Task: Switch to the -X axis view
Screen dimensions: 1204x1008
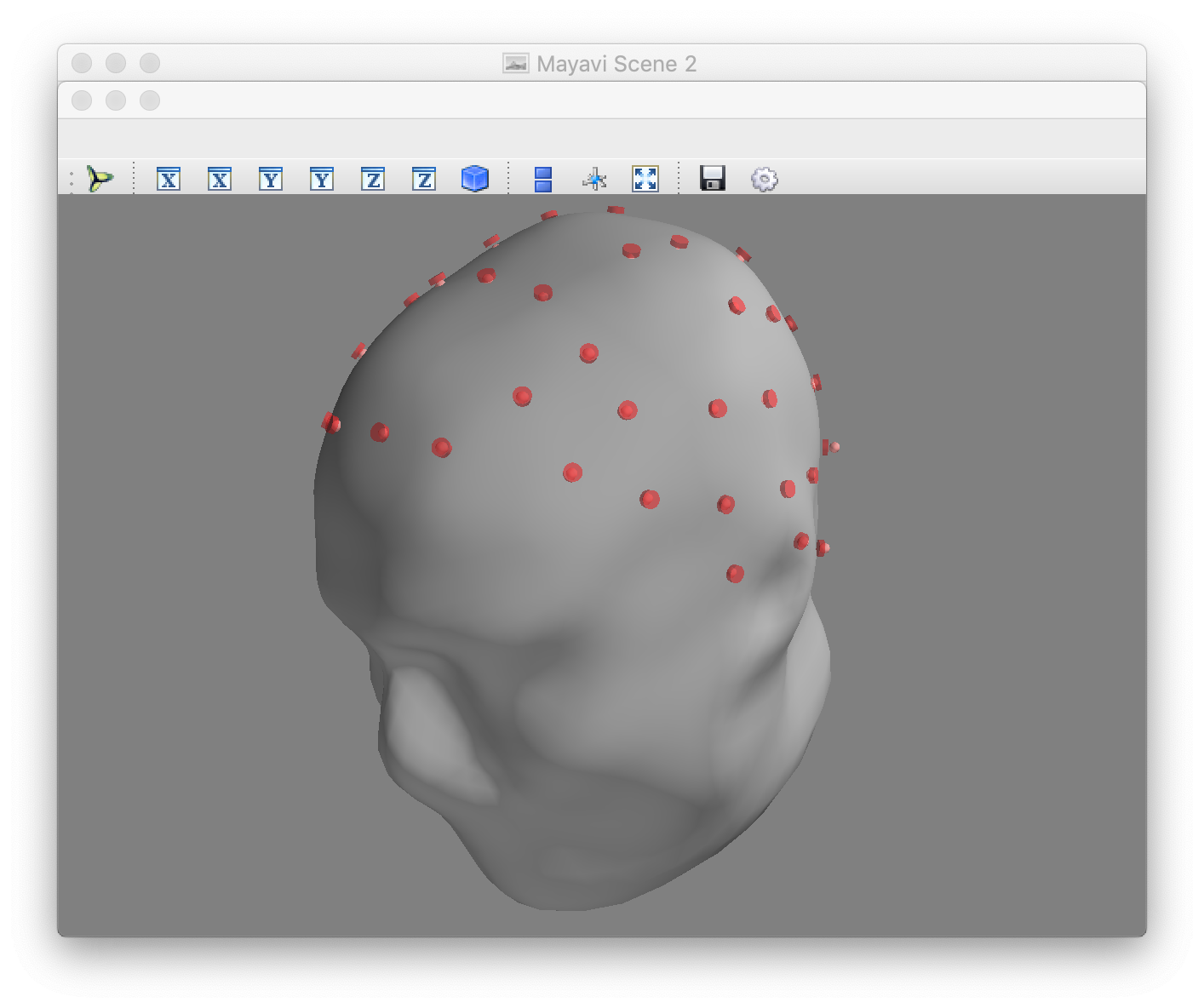Action: (x=219, y=179)
